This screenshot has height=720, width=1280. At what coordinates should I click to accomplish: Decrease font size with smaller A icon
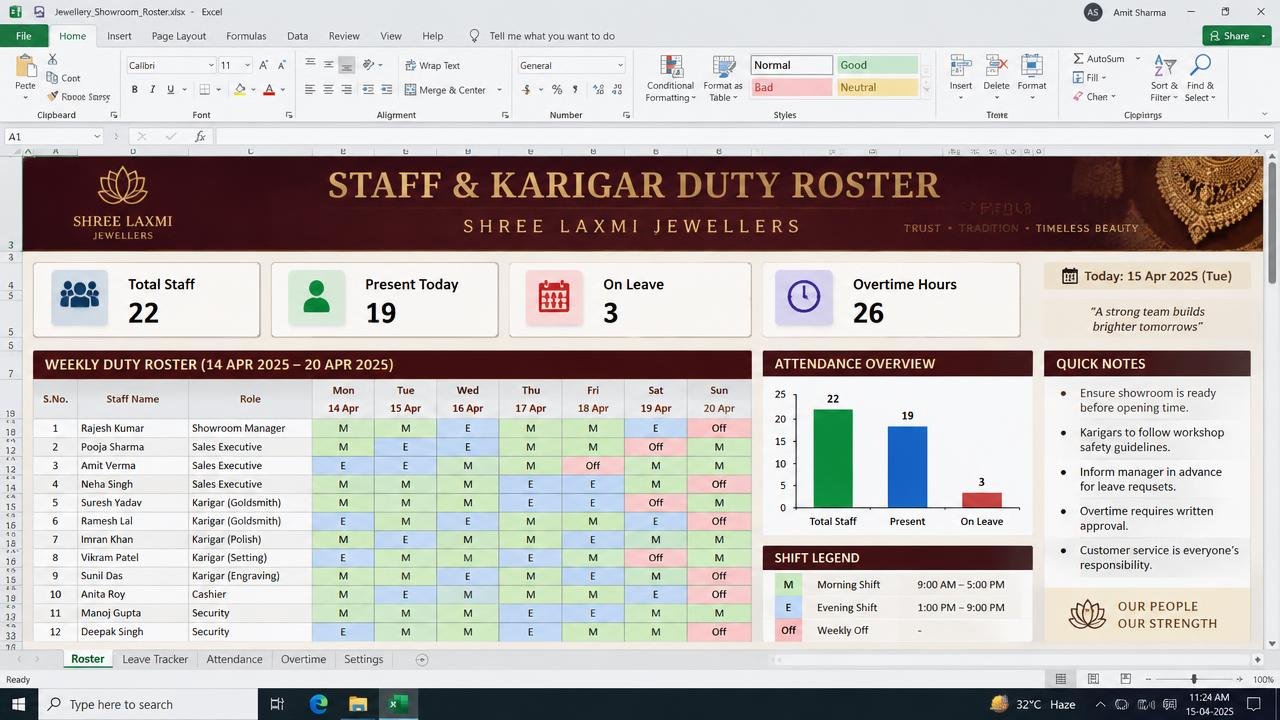tap(282, 65)
